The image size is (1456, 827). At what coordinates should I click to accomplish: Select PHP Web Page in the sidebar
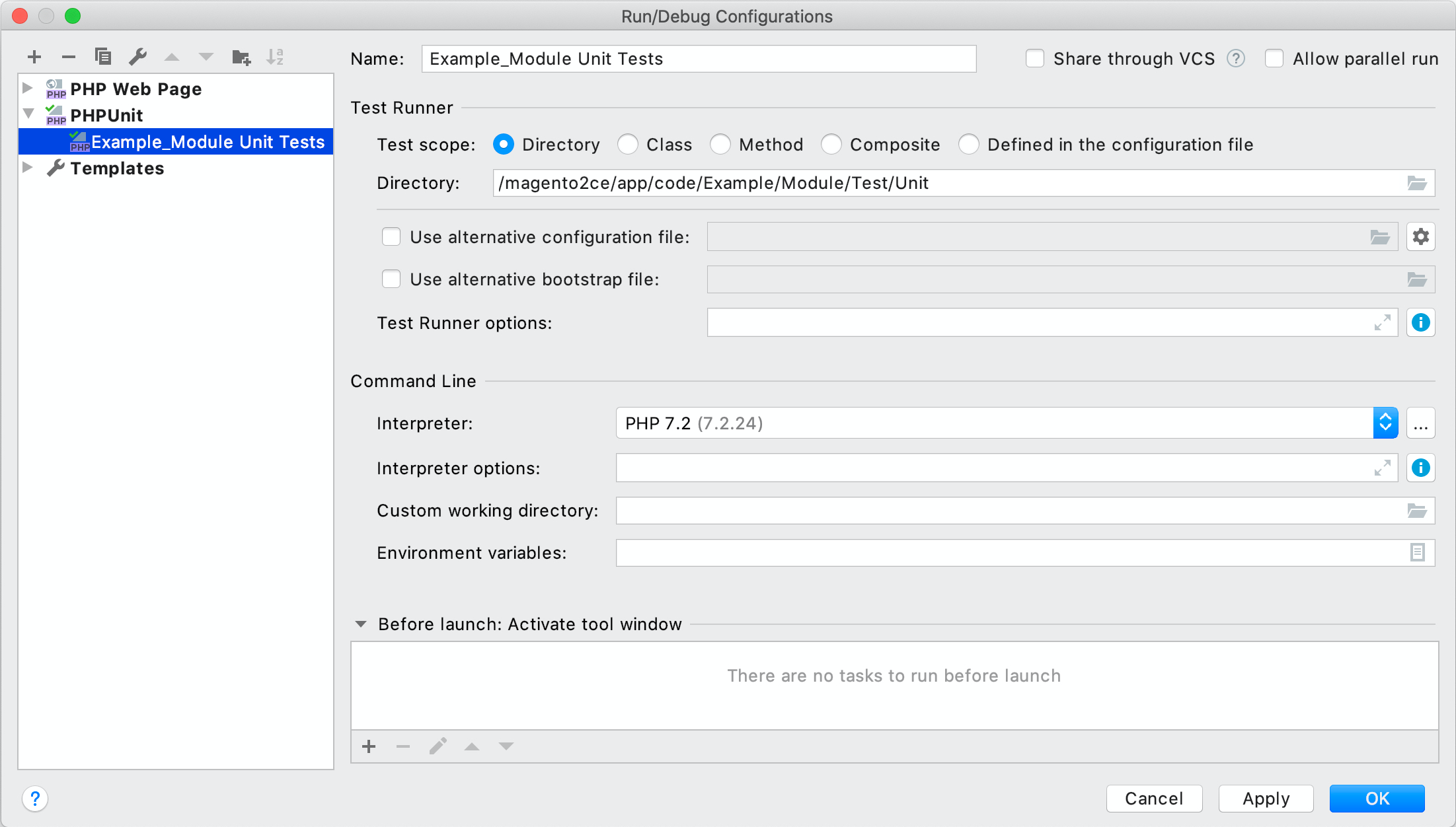(135, 89)
